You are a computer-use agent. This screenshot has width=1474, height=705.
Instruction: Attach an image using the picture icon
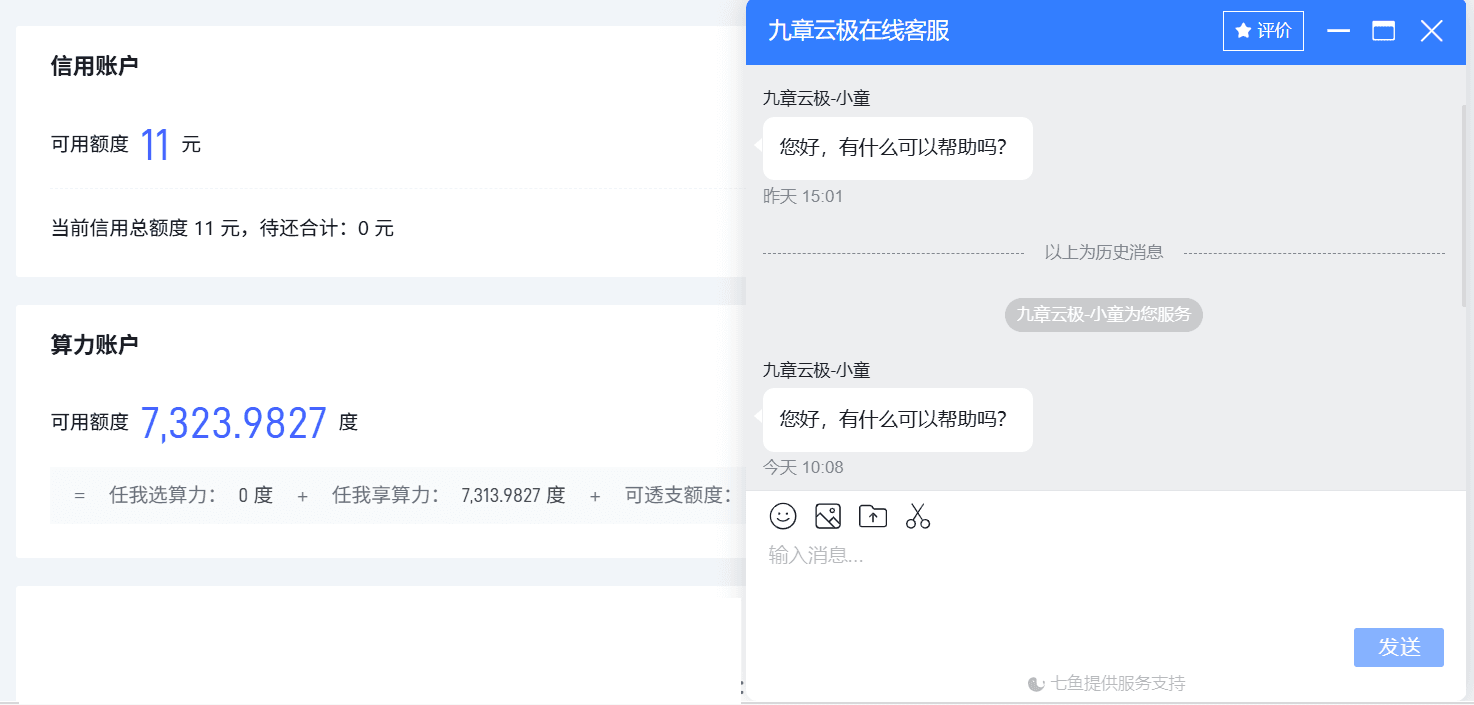pyautogui.click(x=828, y=516)
